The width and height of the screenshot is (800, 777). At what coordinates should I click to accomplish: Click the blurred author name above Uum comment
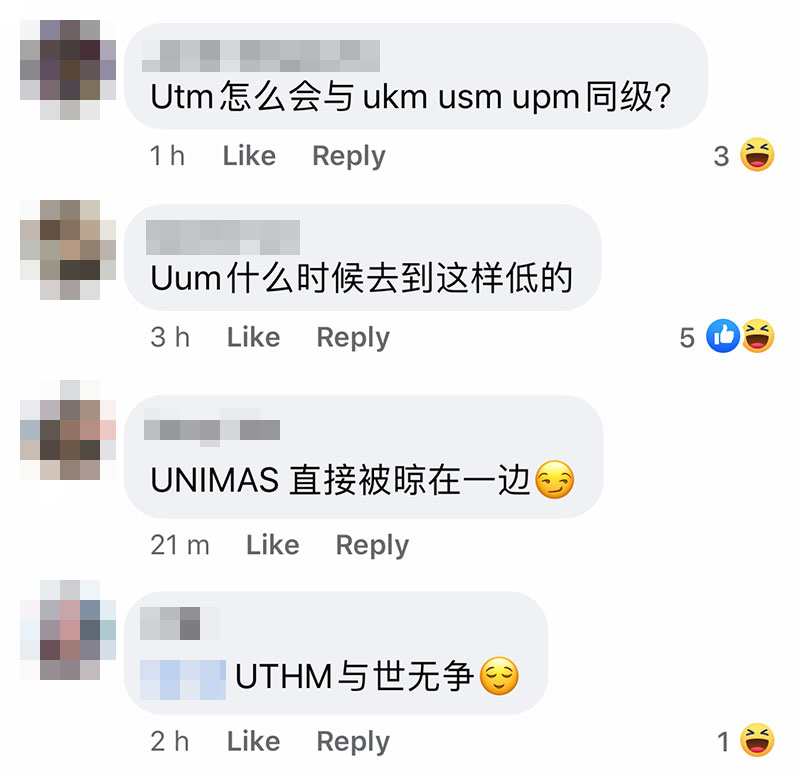click(x=223, y=238)
